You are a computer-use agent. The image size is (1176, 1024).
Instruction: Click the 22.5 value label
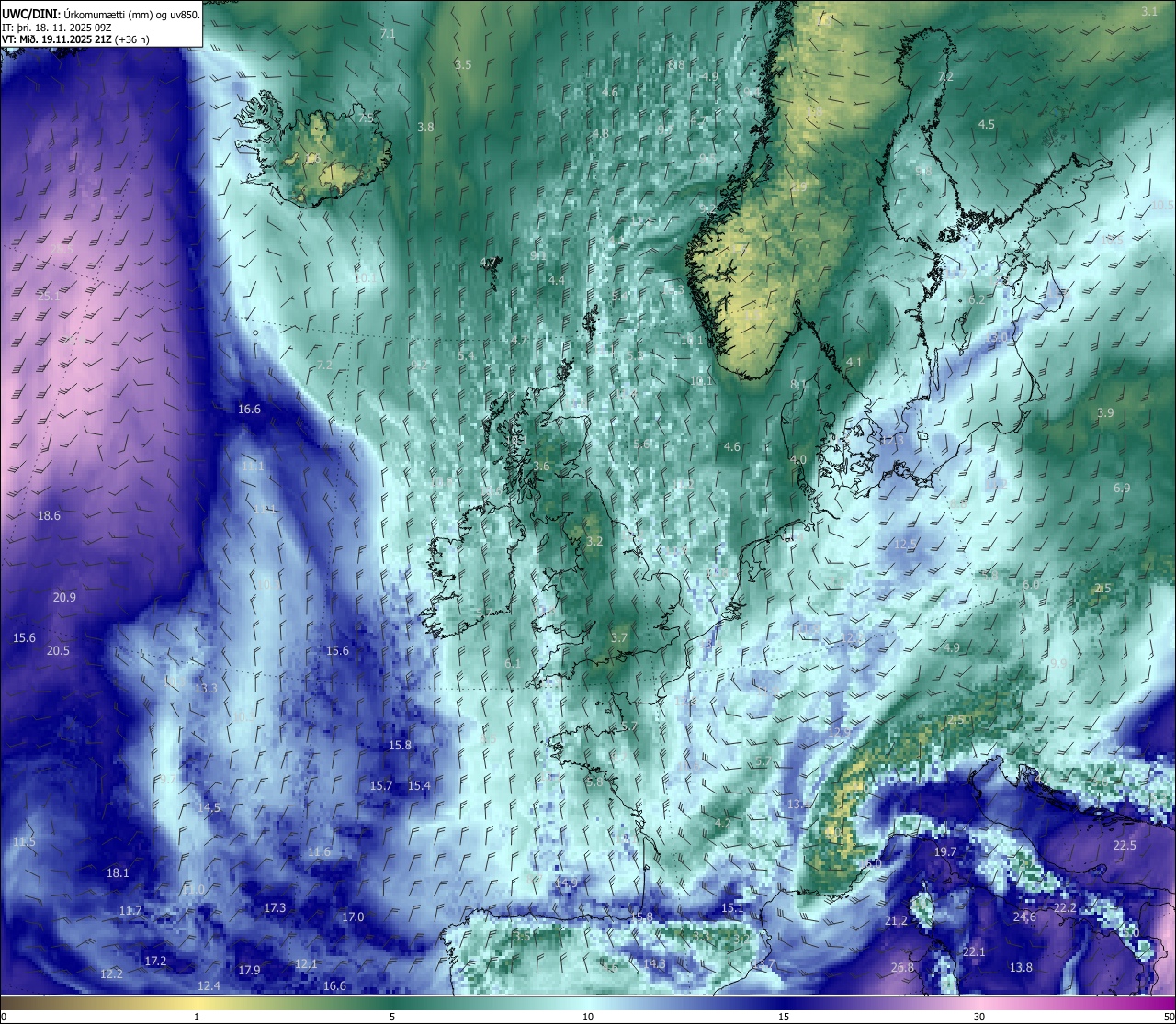(1125, 845)
